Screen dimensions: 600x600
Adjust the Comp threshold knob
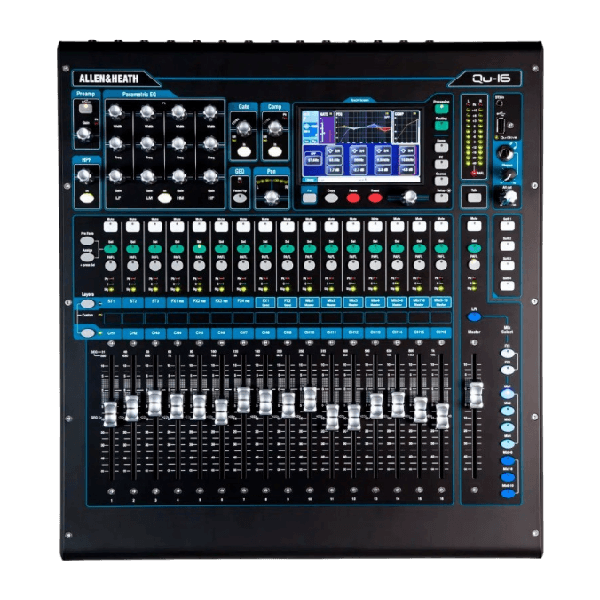click(275, 129)
